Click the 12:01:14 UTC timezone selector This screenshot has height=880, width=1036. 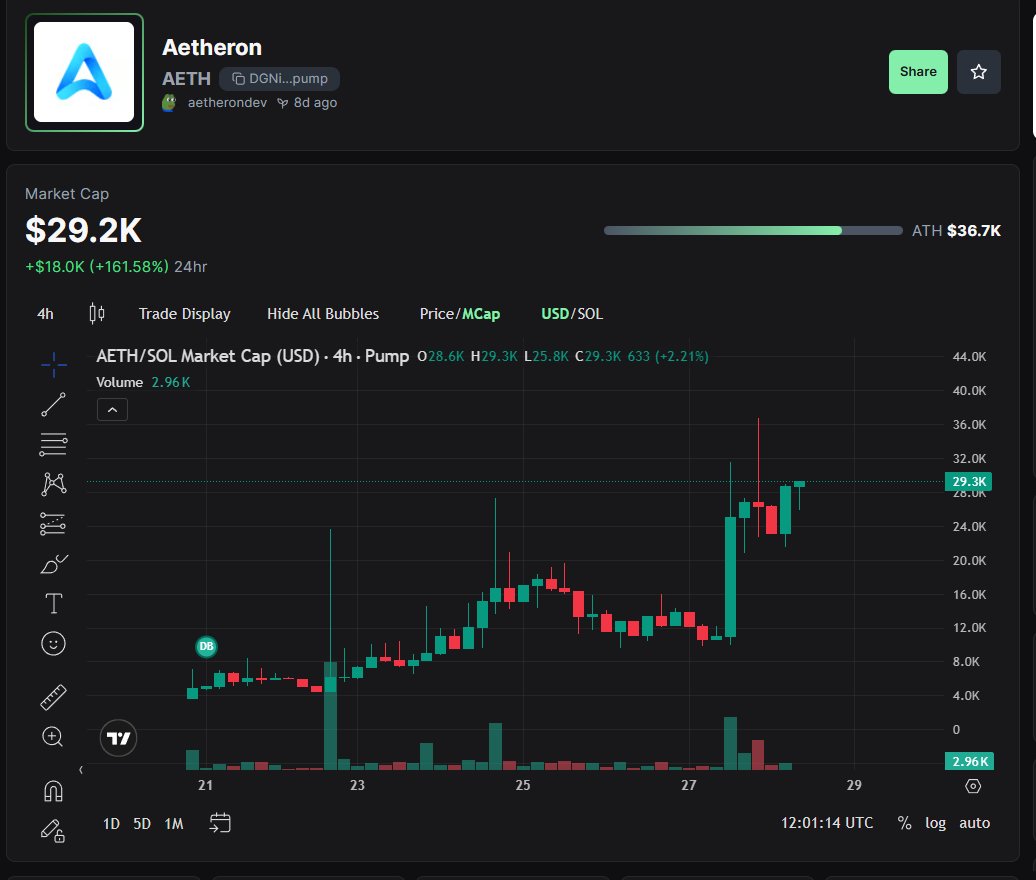tap(827, 823)
